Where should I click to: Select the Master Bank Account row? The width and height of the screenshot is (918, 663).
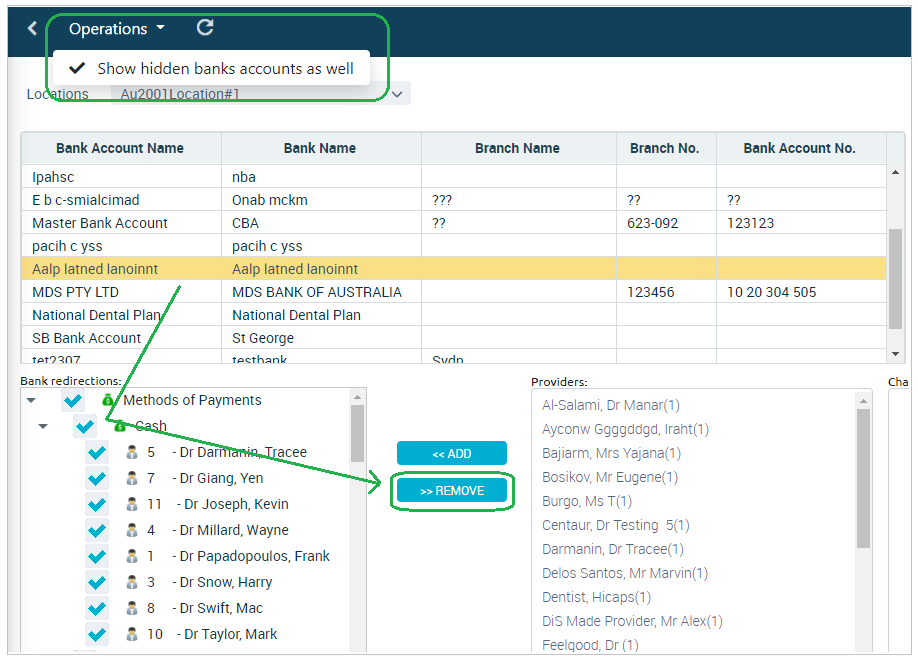pos(454,223)
